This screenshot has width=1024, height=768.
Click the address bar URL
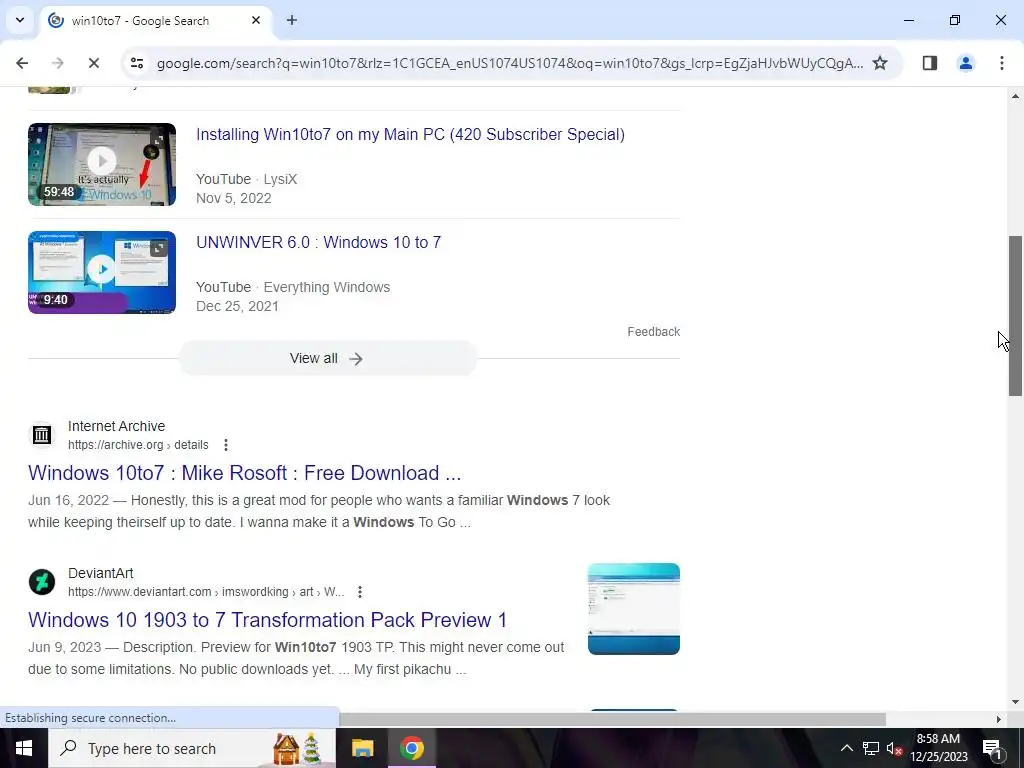pyautogui.click(x=509, y=63)
